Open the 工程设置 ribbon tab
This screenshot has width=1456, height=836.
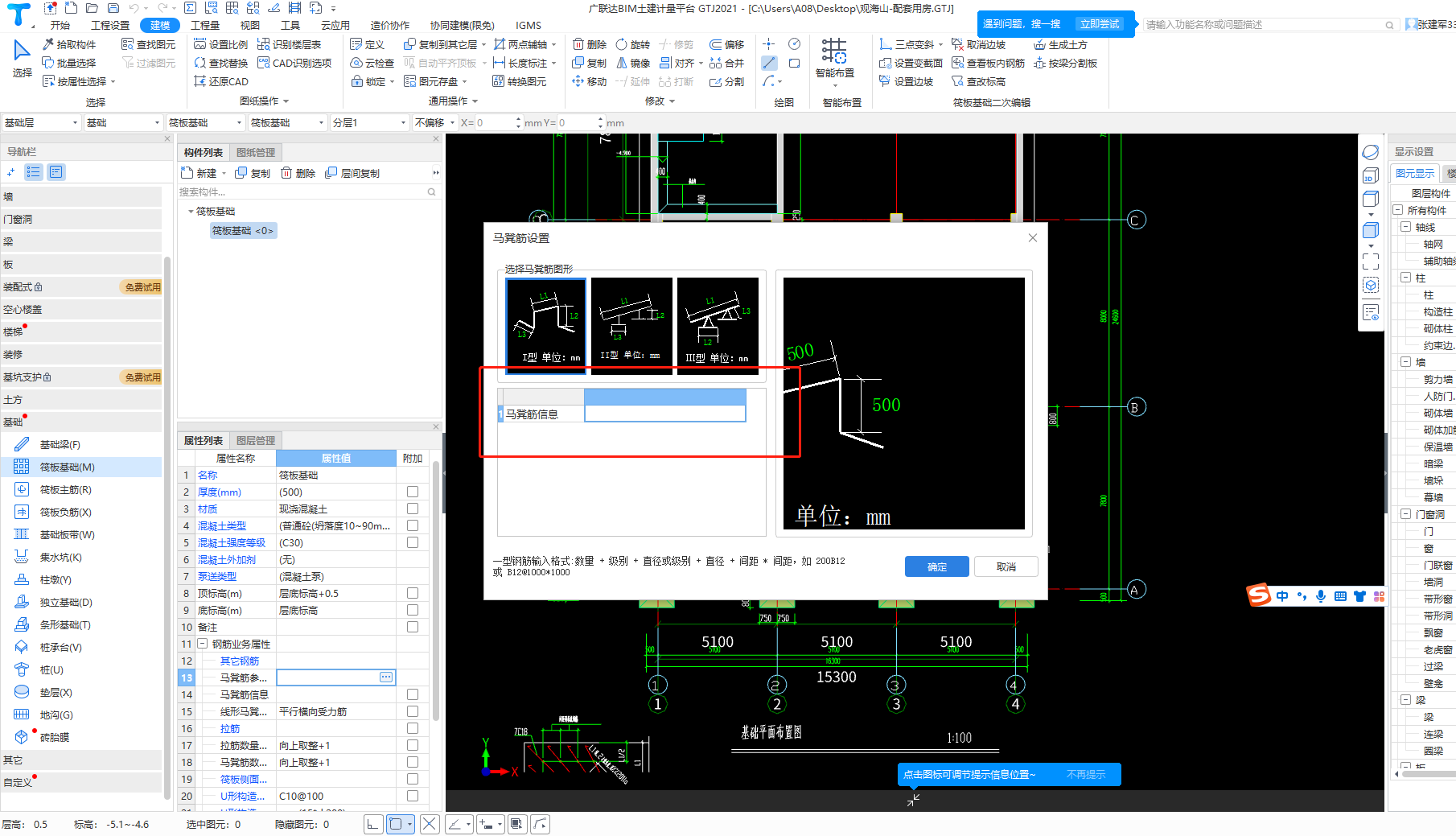[x=110, y=25]
